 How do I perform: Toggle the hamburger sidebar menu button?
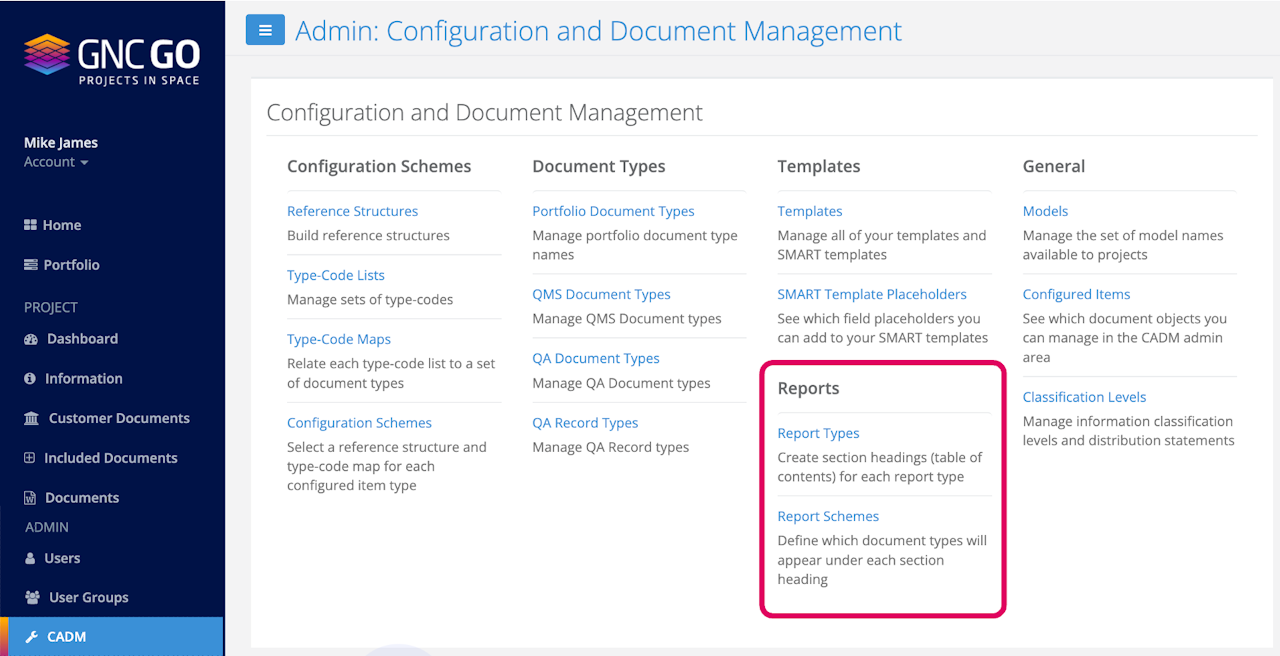(265, 30)
